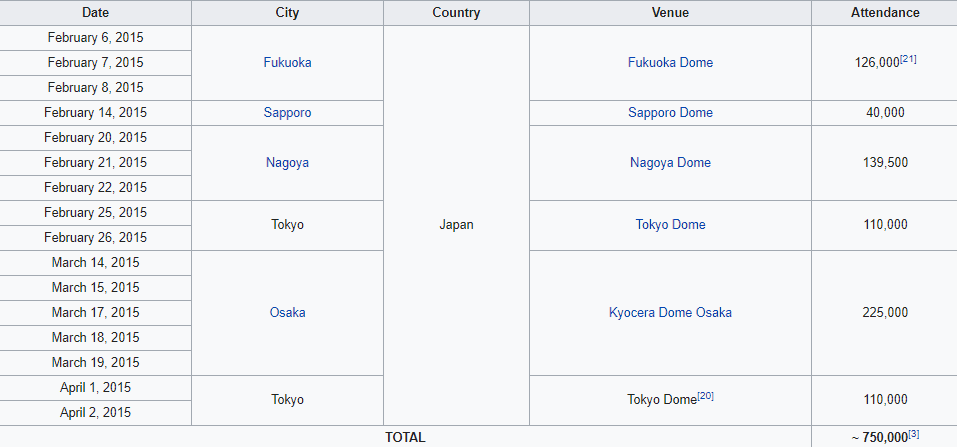Select the Japan country cell

point(456,224)
